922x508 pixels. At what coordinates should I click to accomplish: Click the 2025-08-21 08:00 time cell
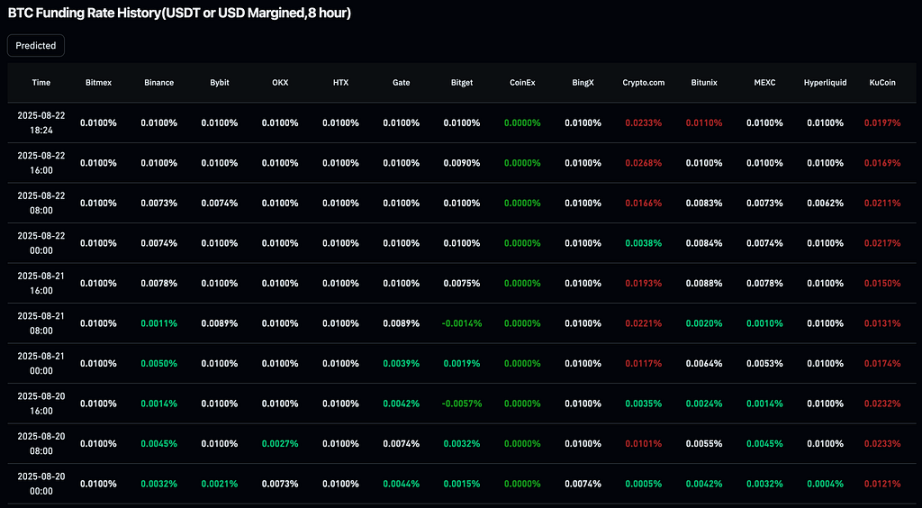point(41,323)
